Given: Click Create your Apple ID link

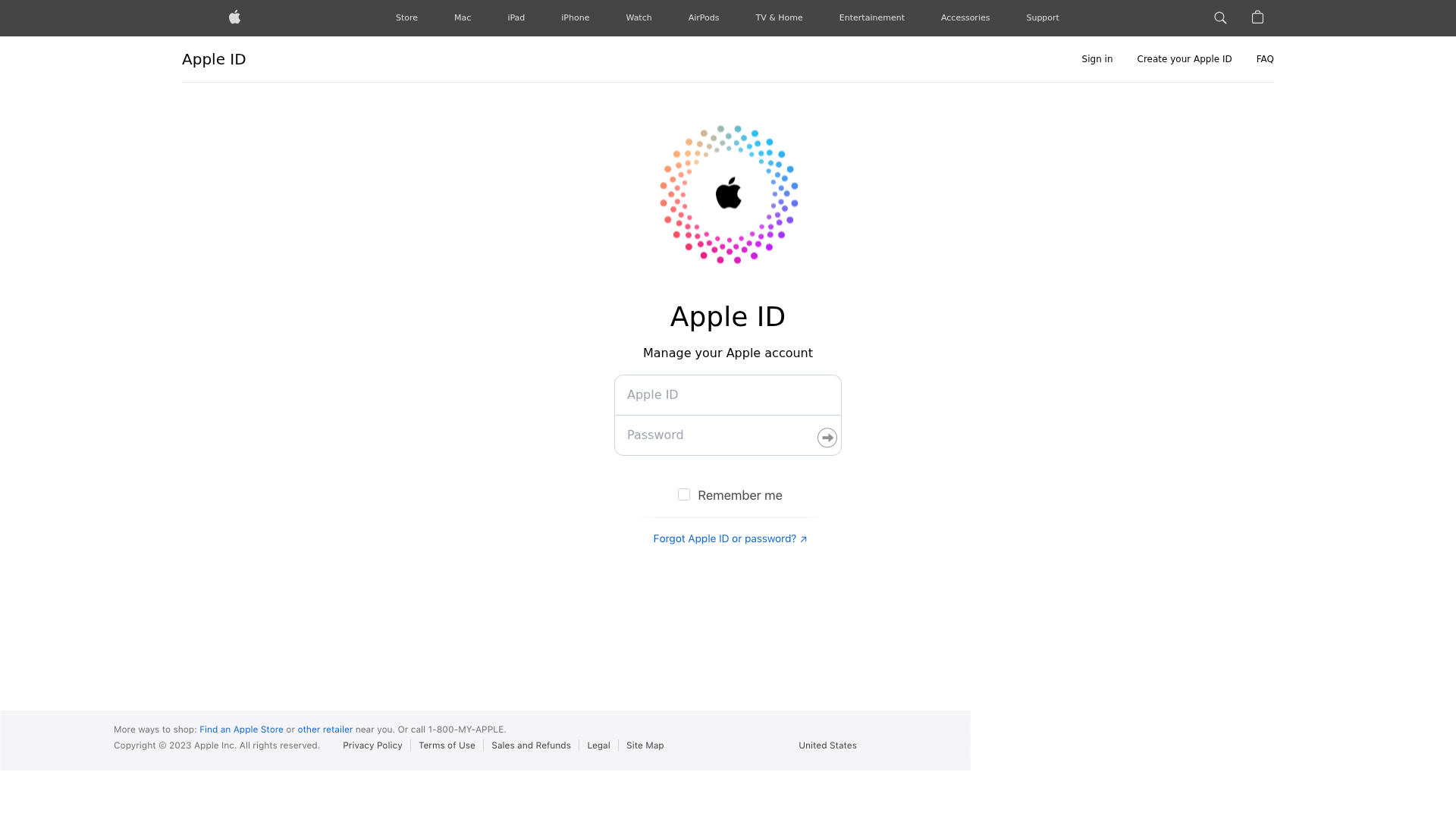Looking at the screenshot, I should (1185, 59).
